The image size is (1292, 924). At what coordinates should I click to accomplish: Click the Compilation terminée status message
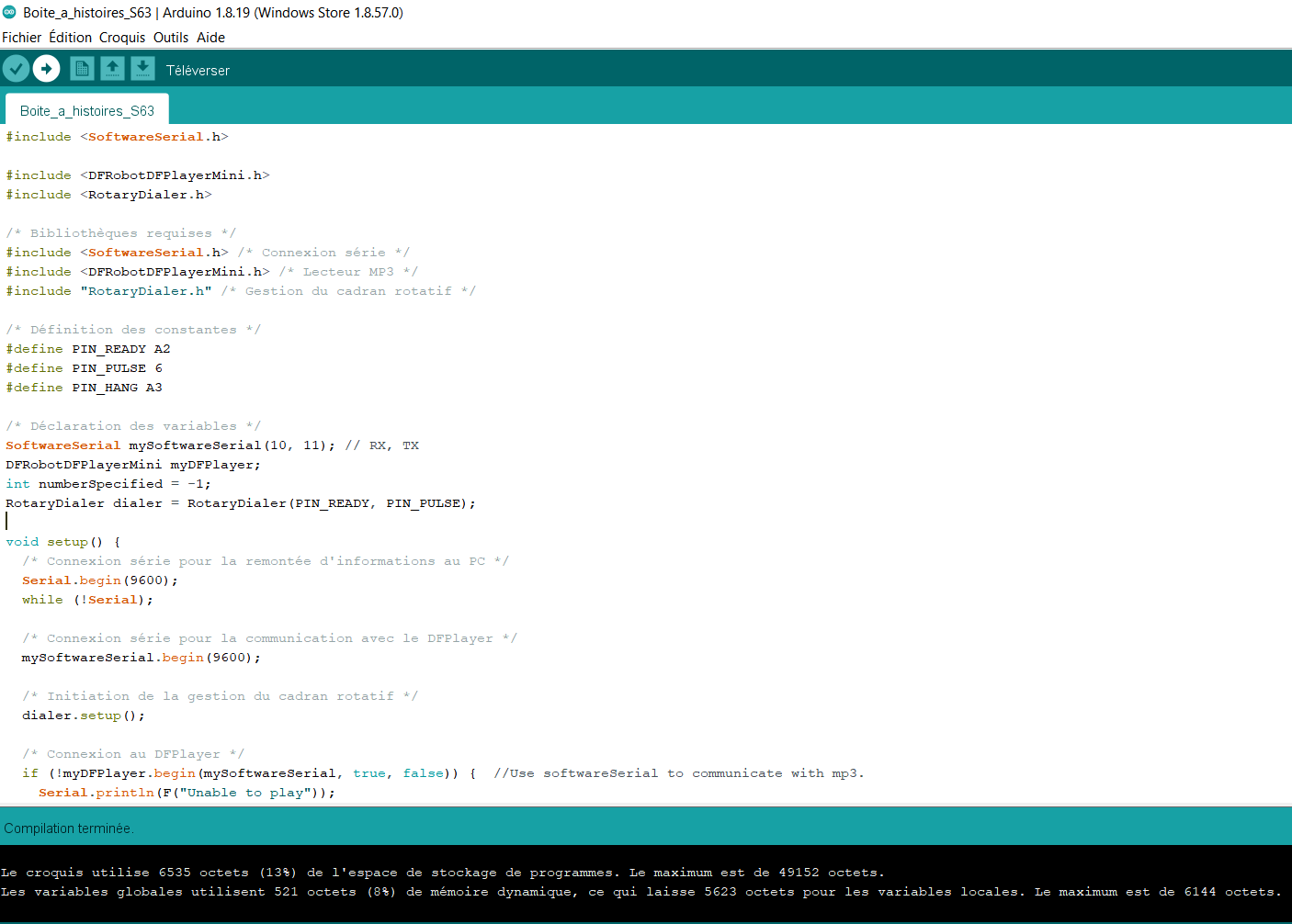pos(69,828)
